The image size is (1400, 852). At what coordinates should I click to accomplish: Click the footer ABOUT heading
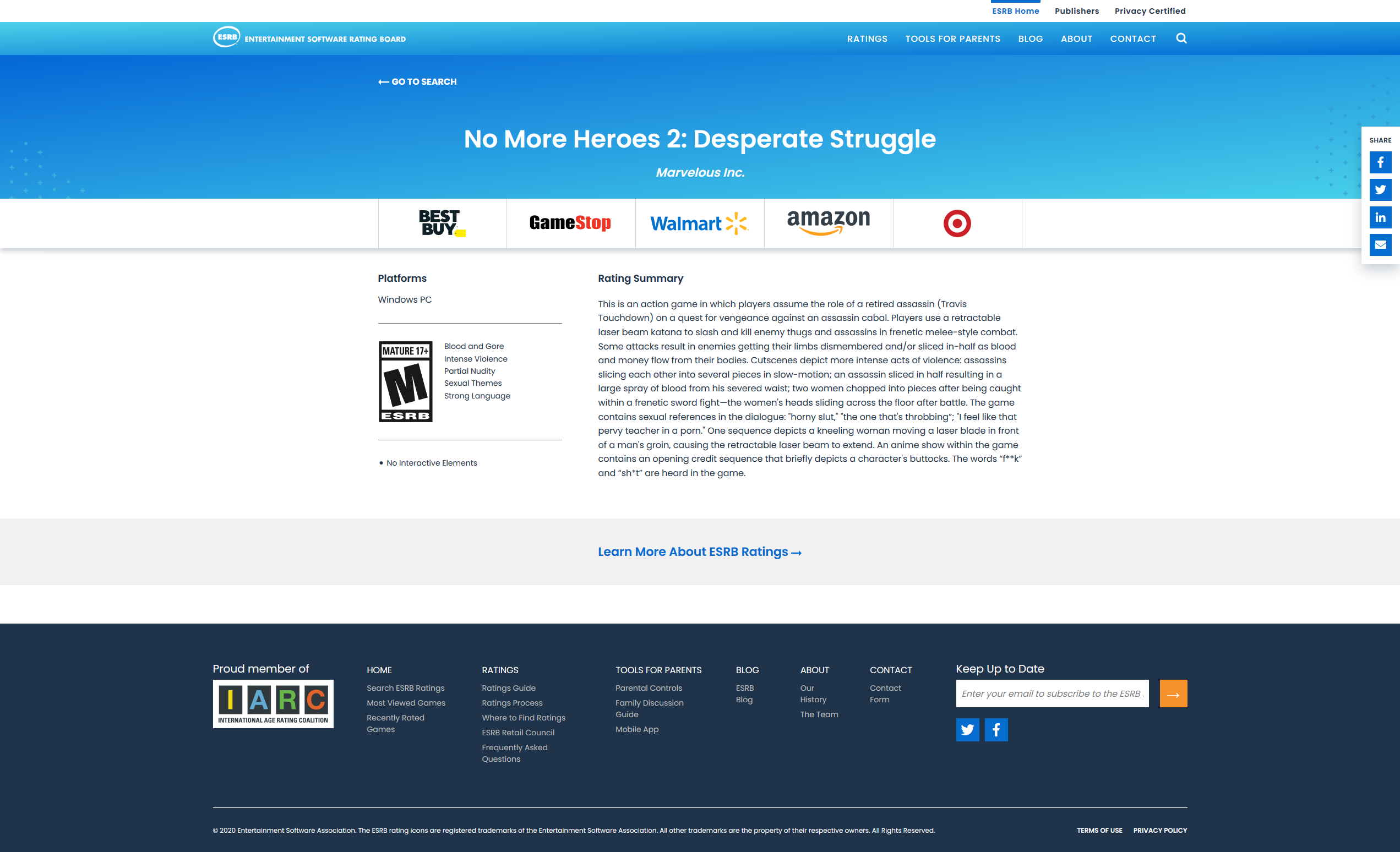[814, 670]
